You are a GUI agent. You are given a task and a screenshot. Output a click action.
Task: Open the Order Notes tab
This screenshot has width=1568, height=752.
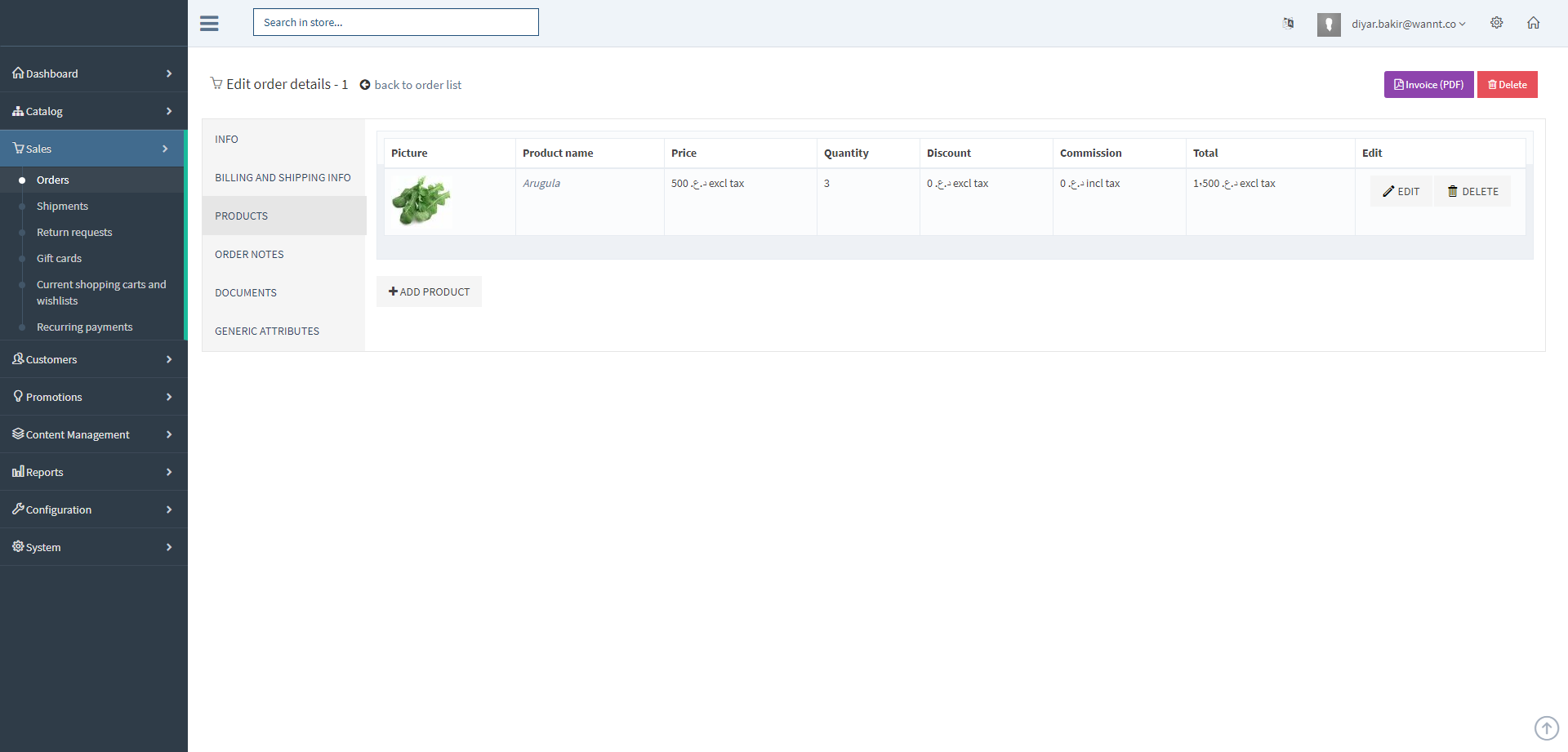[x=249, y=255]
